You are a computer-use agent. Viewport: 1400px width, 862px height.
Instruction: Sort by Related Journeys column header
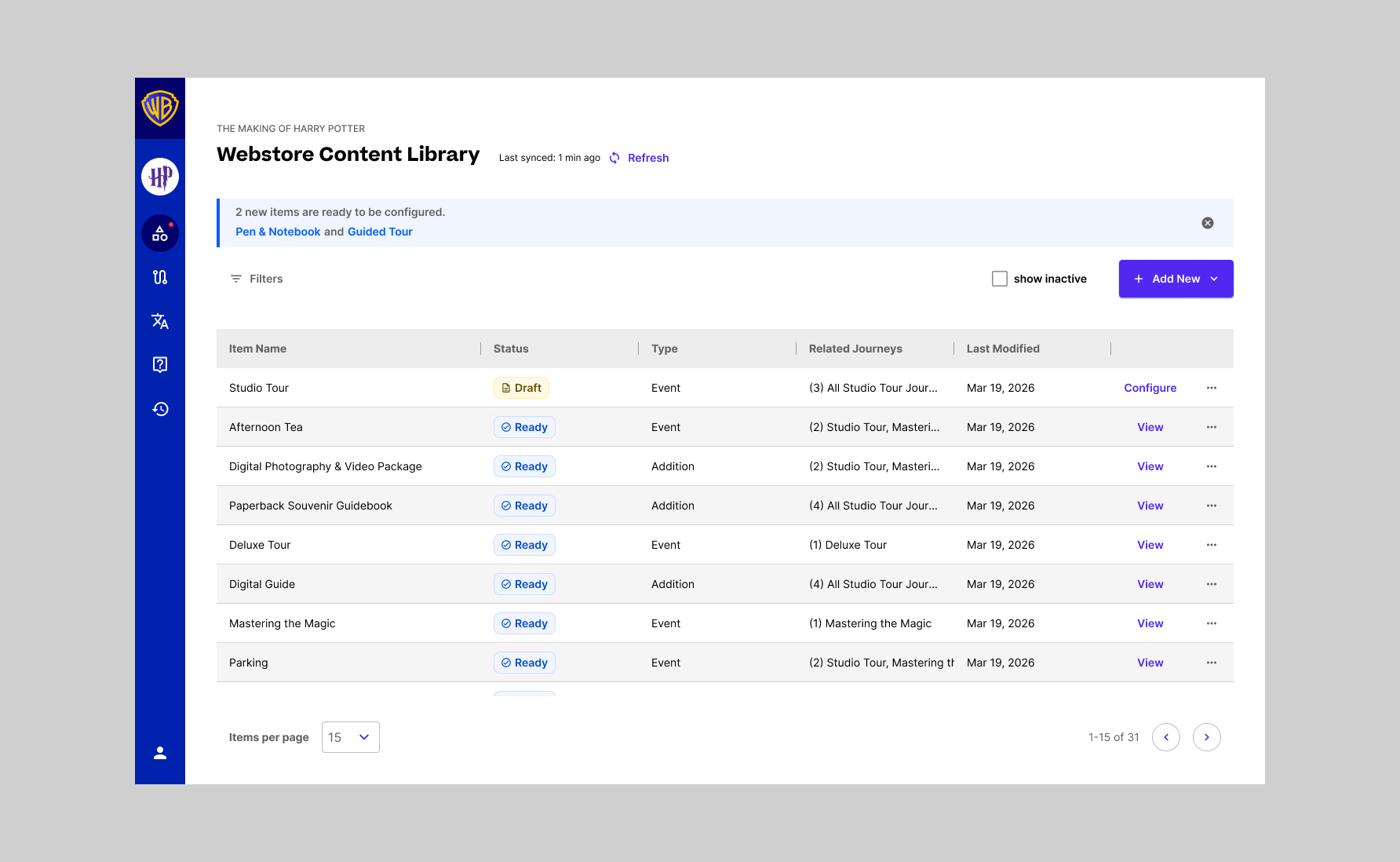point(855,349)
